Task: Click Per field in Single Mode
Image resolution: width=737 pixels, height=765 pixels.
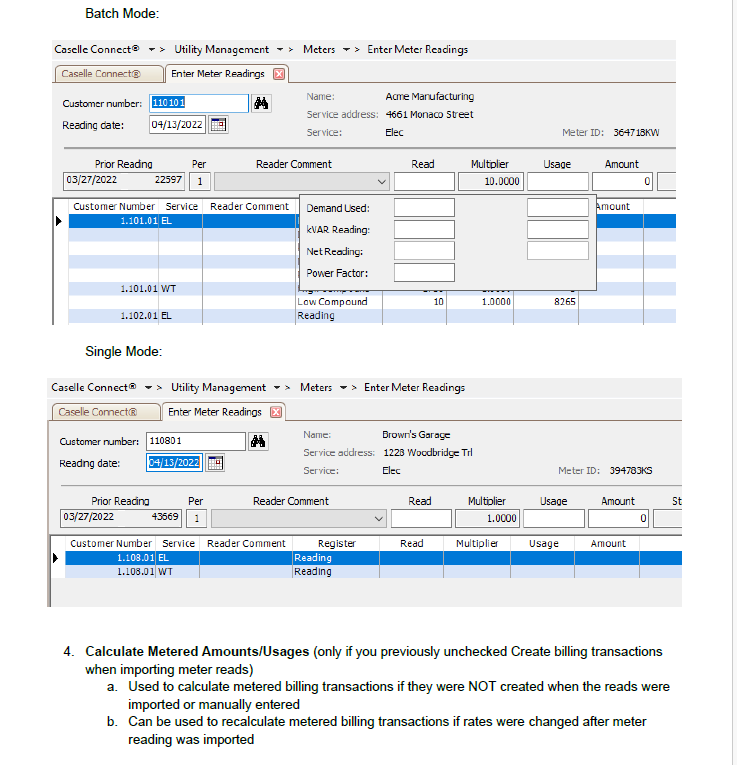Action: 197,519
